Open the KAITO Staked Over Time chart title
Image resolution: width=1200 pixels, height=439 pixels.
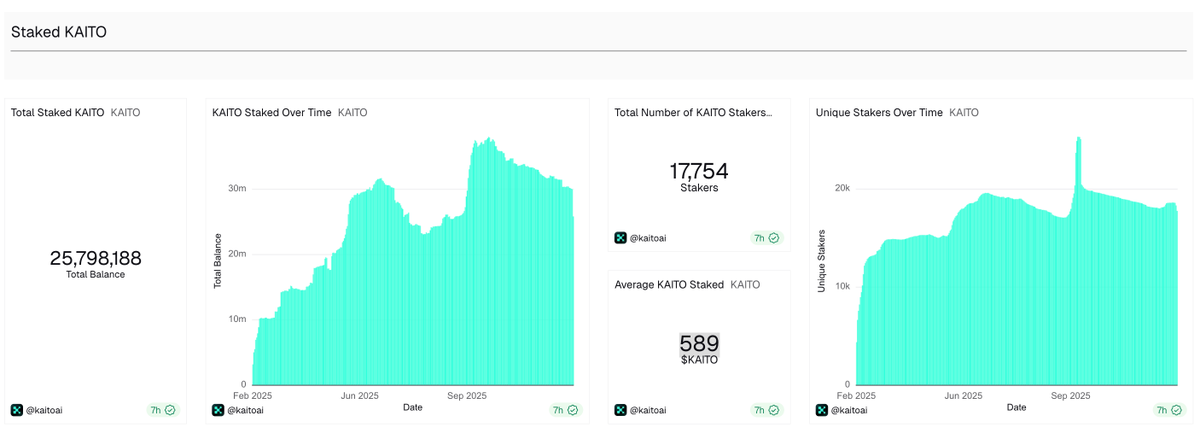(271, 113)
